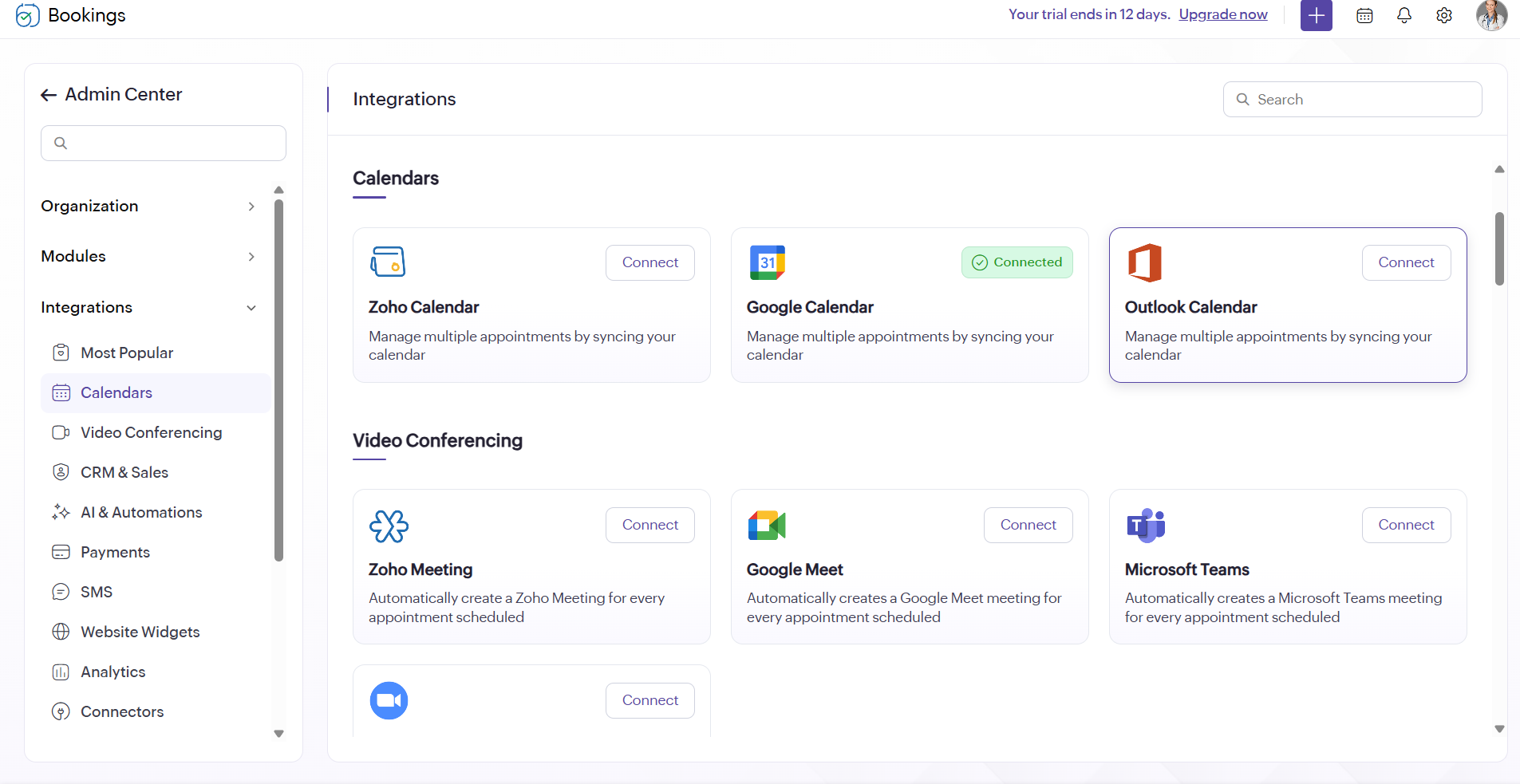Click the Zoho Meeting logo
Image resolution: width=1520 pixels, height=784 pixels.
[389, 526]
